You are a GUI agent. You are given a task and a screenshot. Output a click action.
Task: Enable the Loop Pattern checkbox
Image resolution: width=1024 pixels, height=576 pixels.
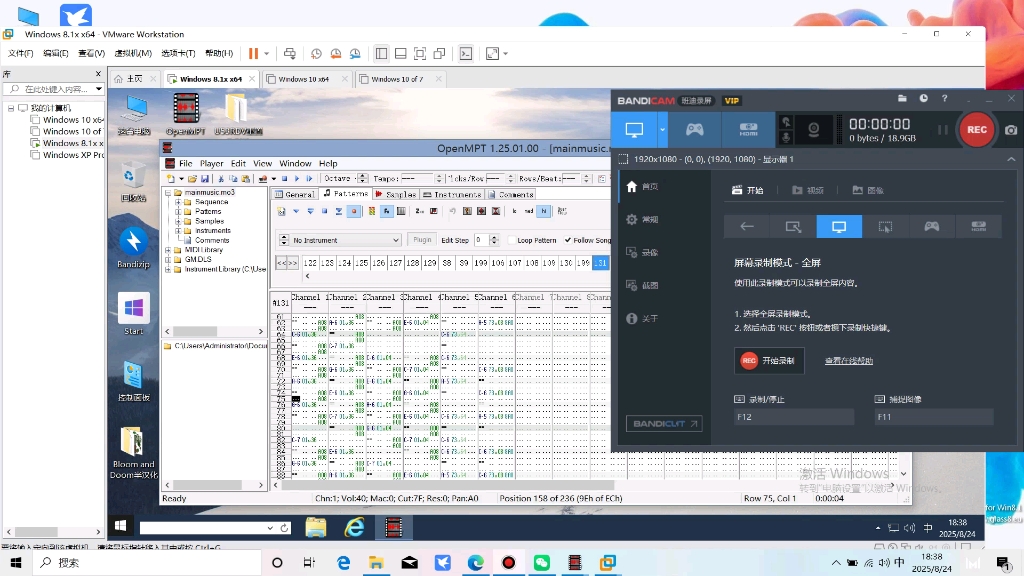click(512, 240)
